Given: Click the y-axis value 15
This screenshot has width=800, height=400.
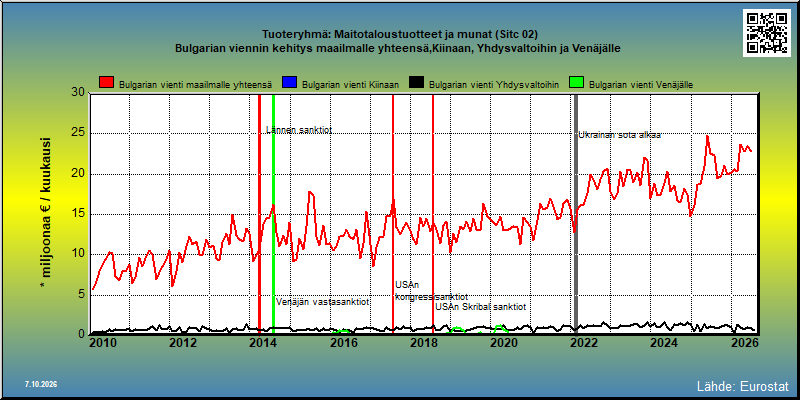Looking at the screenshot, I should pyautogui.click(x=78, y=214).
